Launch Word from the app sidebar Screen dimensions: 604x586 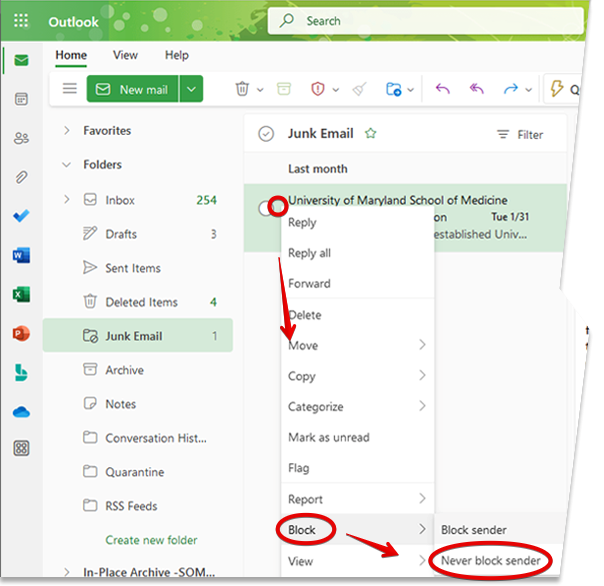[x=21, y=255]
